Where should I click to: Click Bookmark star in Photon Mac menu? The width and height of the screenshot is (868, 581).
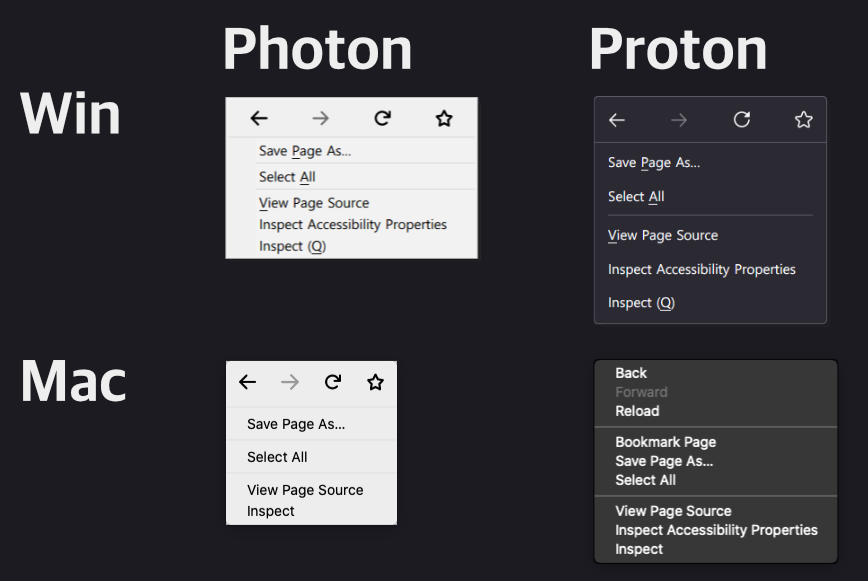375,382
